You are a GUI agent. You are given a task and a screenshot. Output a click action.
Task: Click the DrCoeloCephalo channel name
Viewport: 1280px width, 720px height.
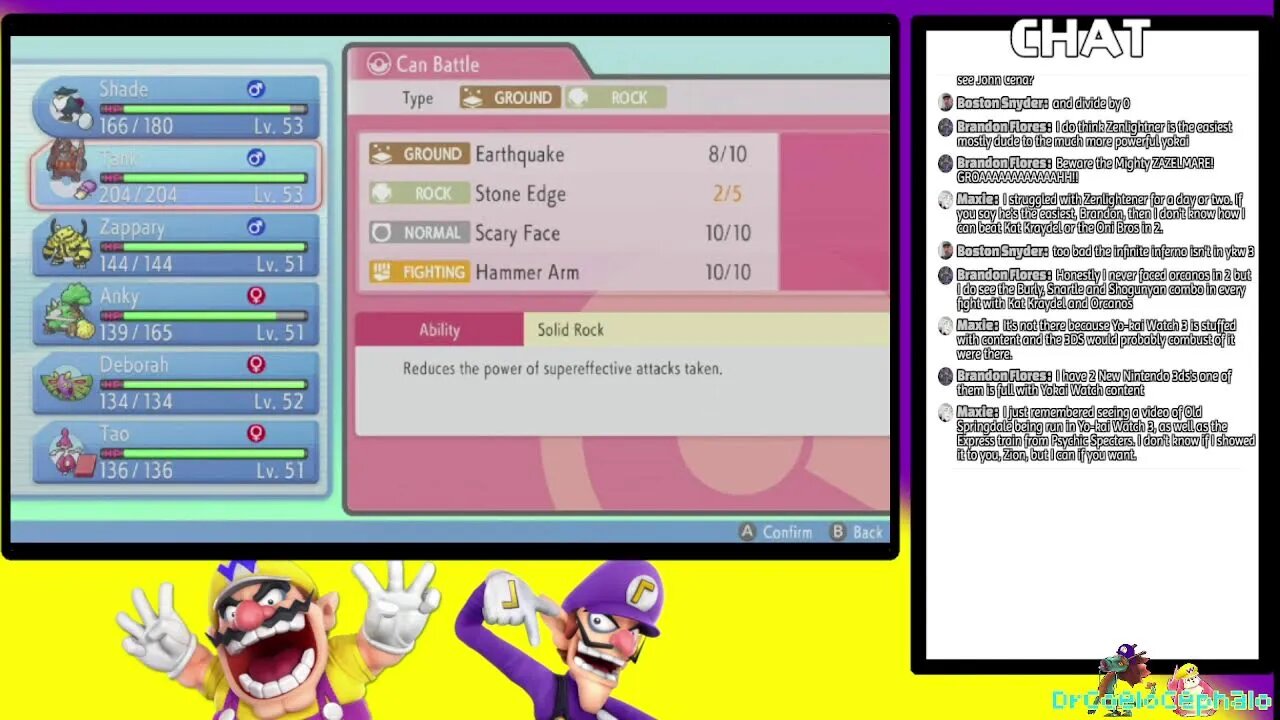(1160, 702)
